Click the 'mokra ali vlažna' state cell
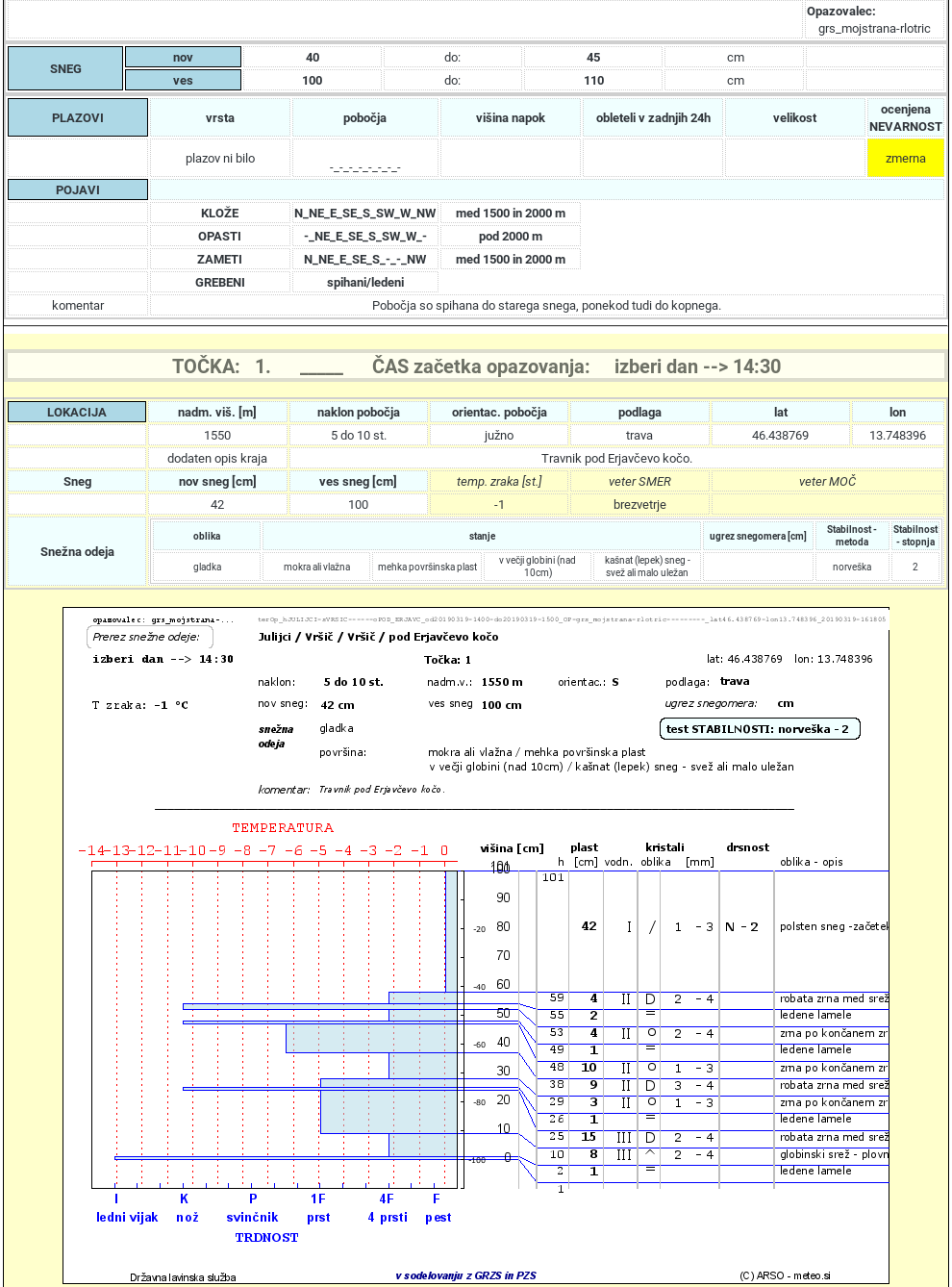Image resolution: width=952 pixels, height=1287 pixels. pos(317,567)
